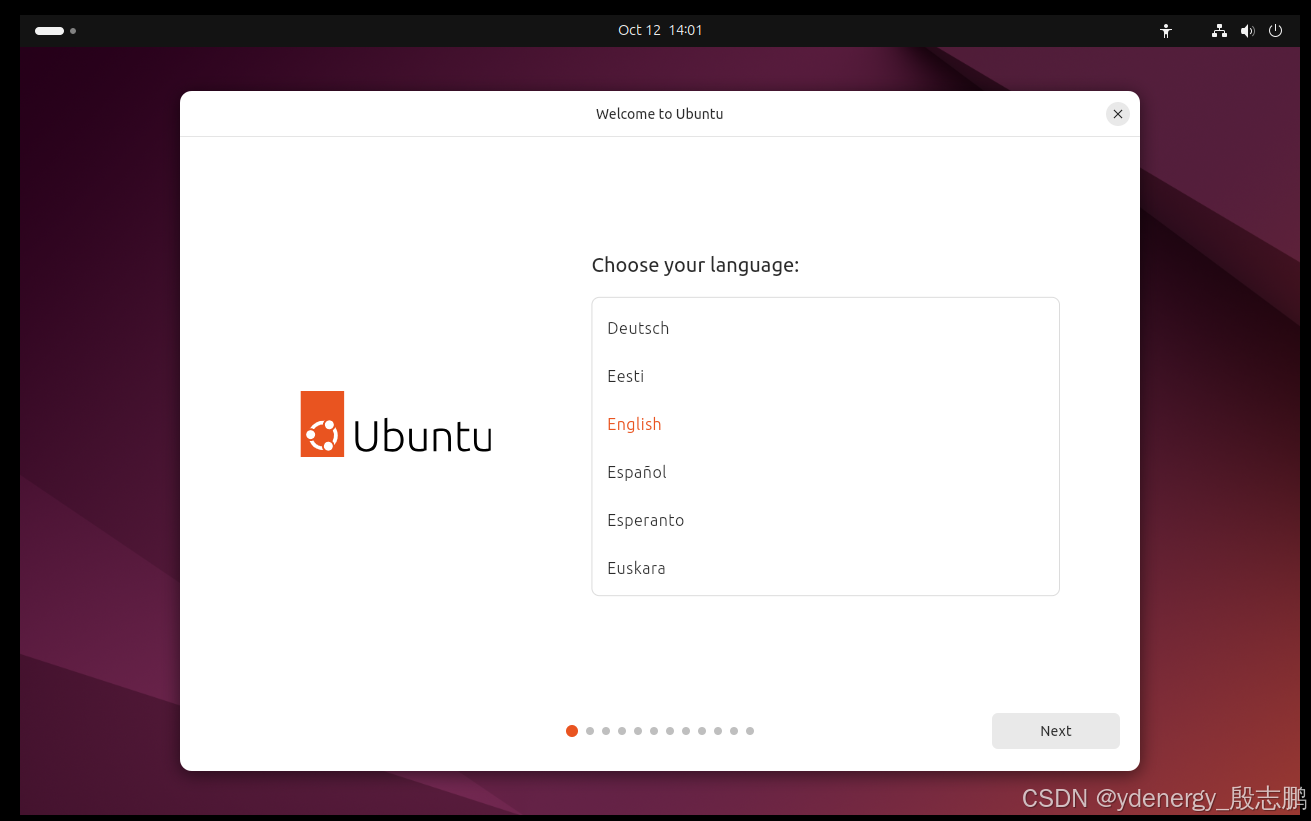Choose English from the language list
Viewport: 1311px width, 821px height.
[825, 424]
